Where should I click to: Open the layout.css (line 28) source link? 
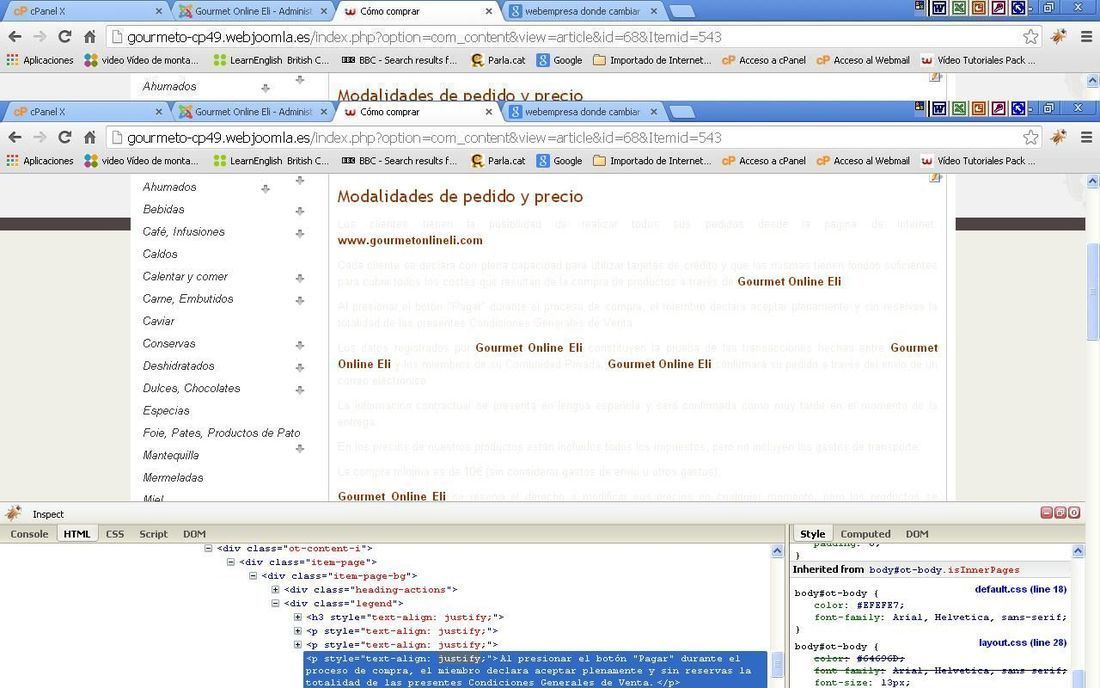1023,642
